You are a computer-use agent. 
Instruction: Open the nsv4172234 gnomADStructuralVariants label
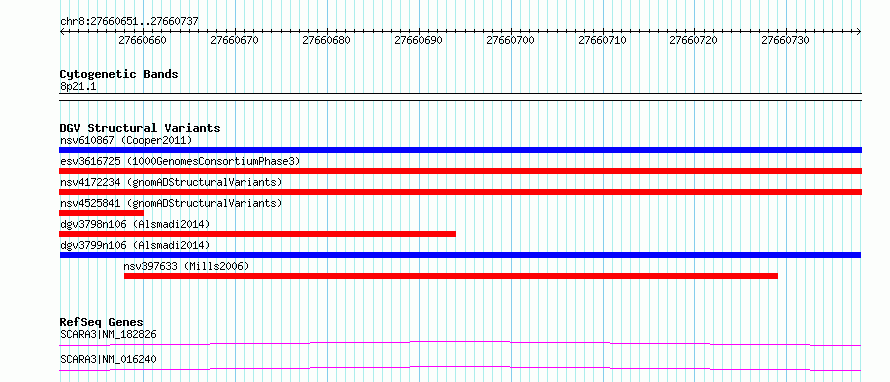171,182
